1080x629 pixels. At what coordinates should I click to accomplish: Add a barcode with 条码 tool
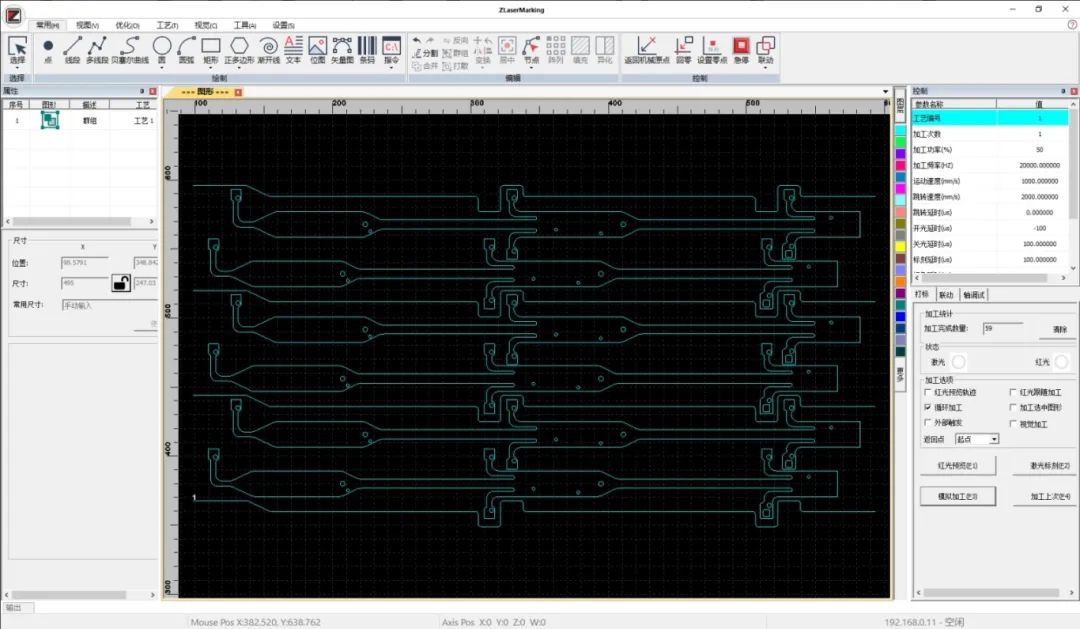367,50
